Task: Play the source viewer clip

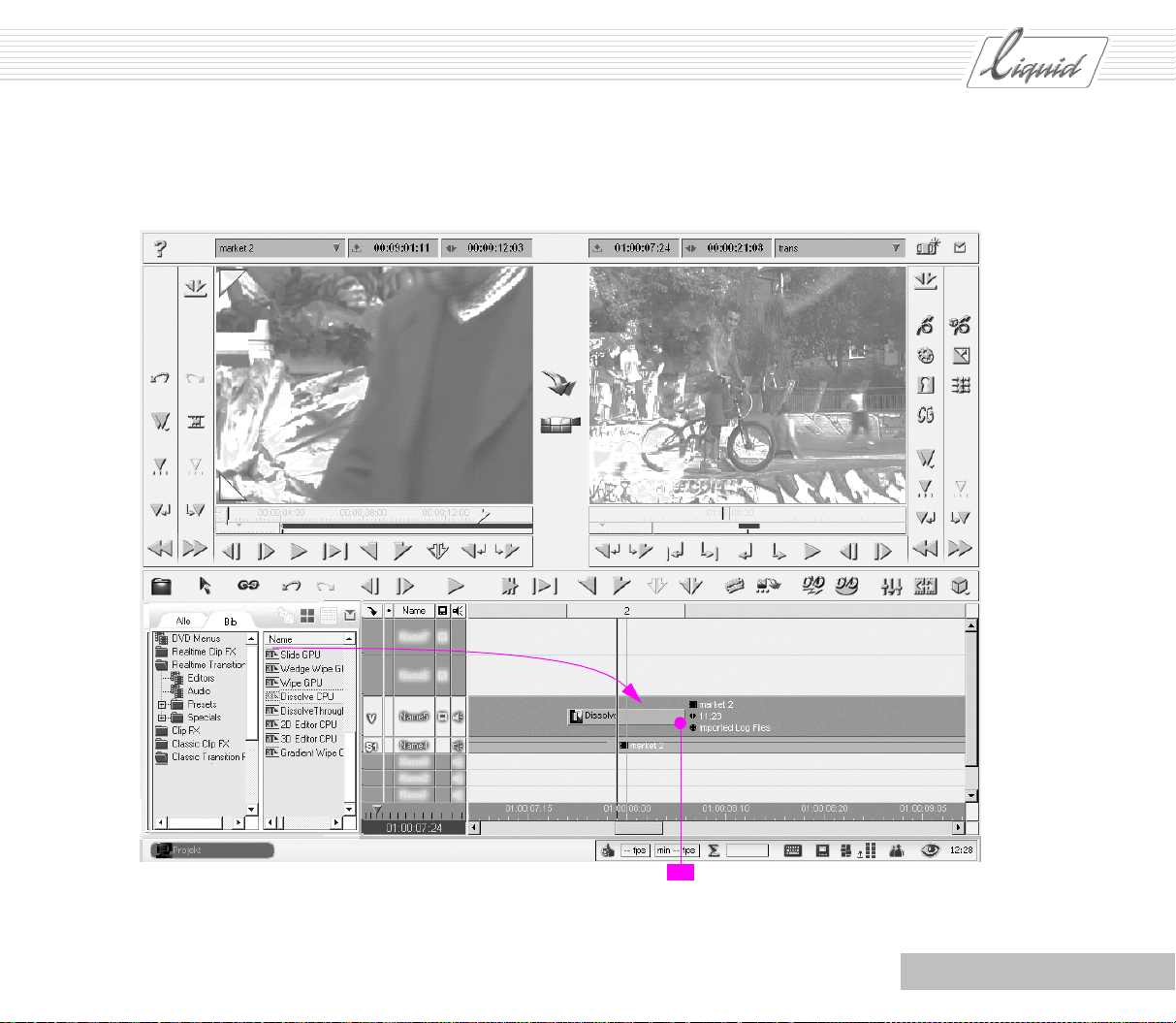Action: pos(300,551)
